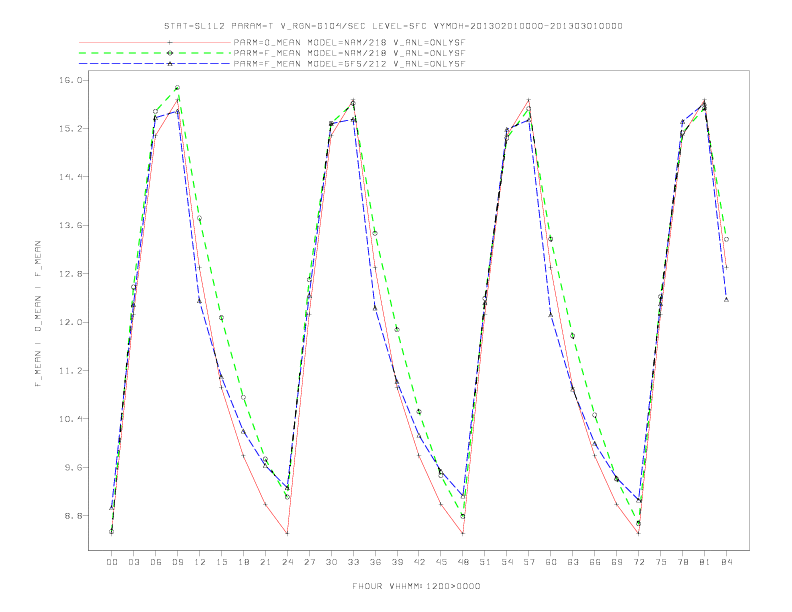
Task: Click y-axis tick label 11.2
Action: tap(70, 371)
